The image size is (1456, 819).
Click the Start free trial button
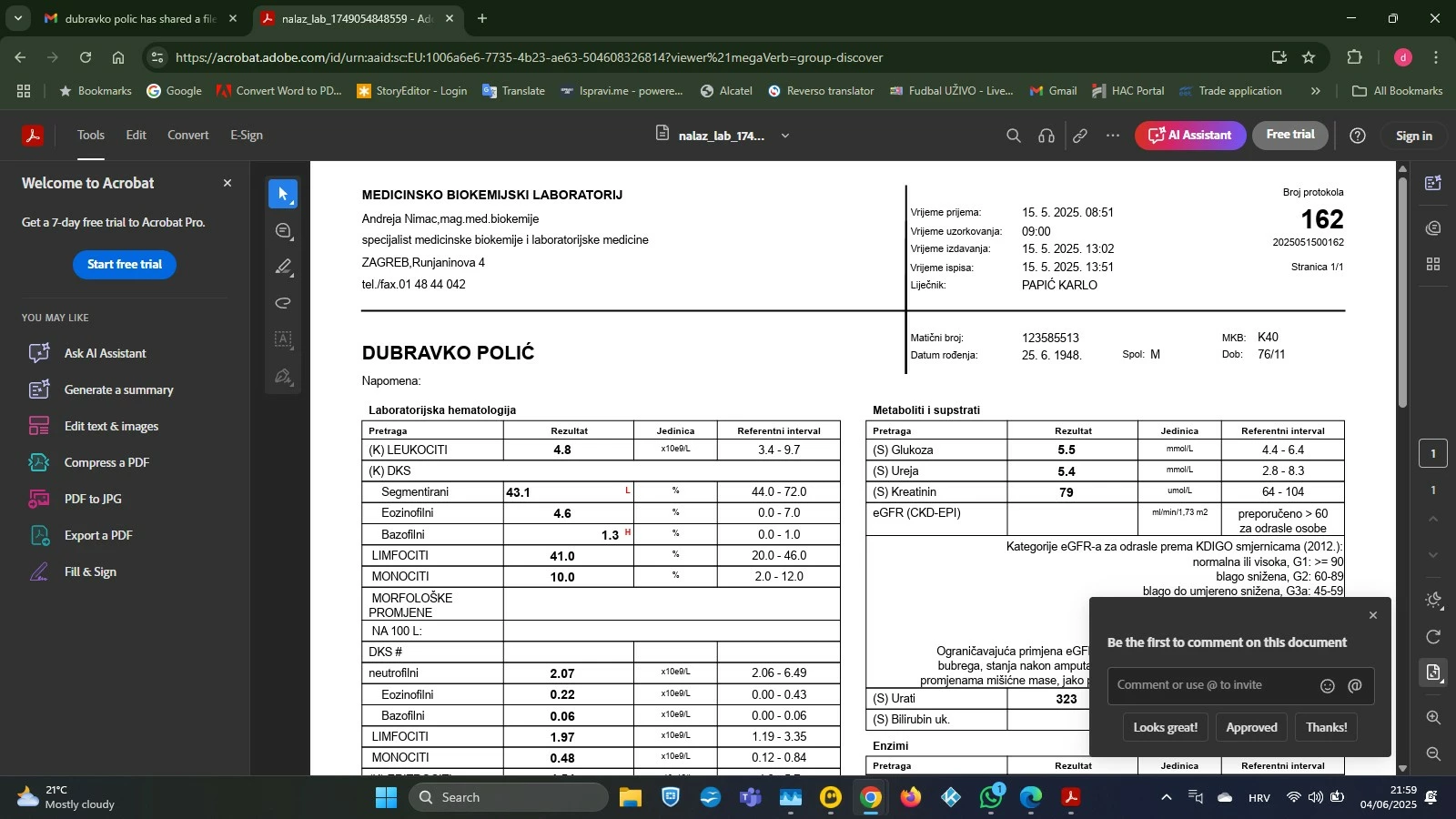pyautogui.click(x=125, y=265)
